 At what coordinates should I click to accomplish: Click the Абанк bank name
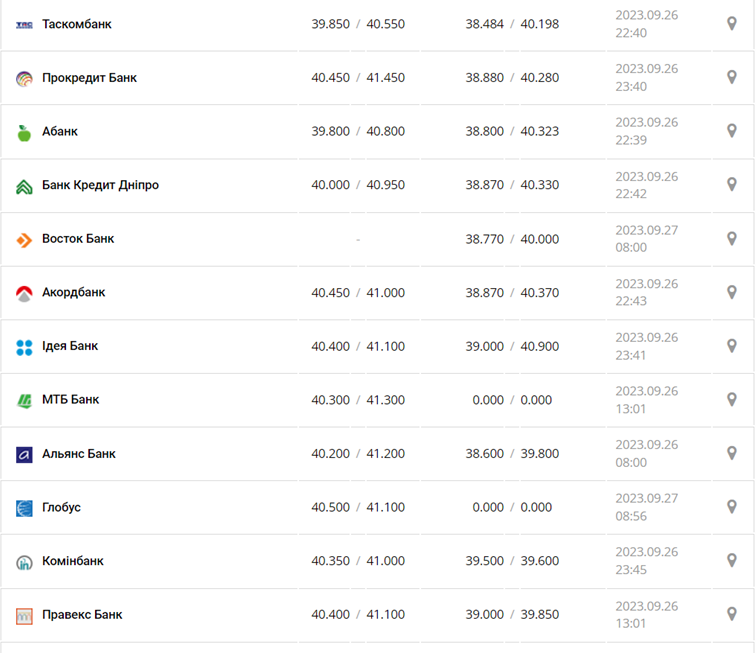click(60, 131)
